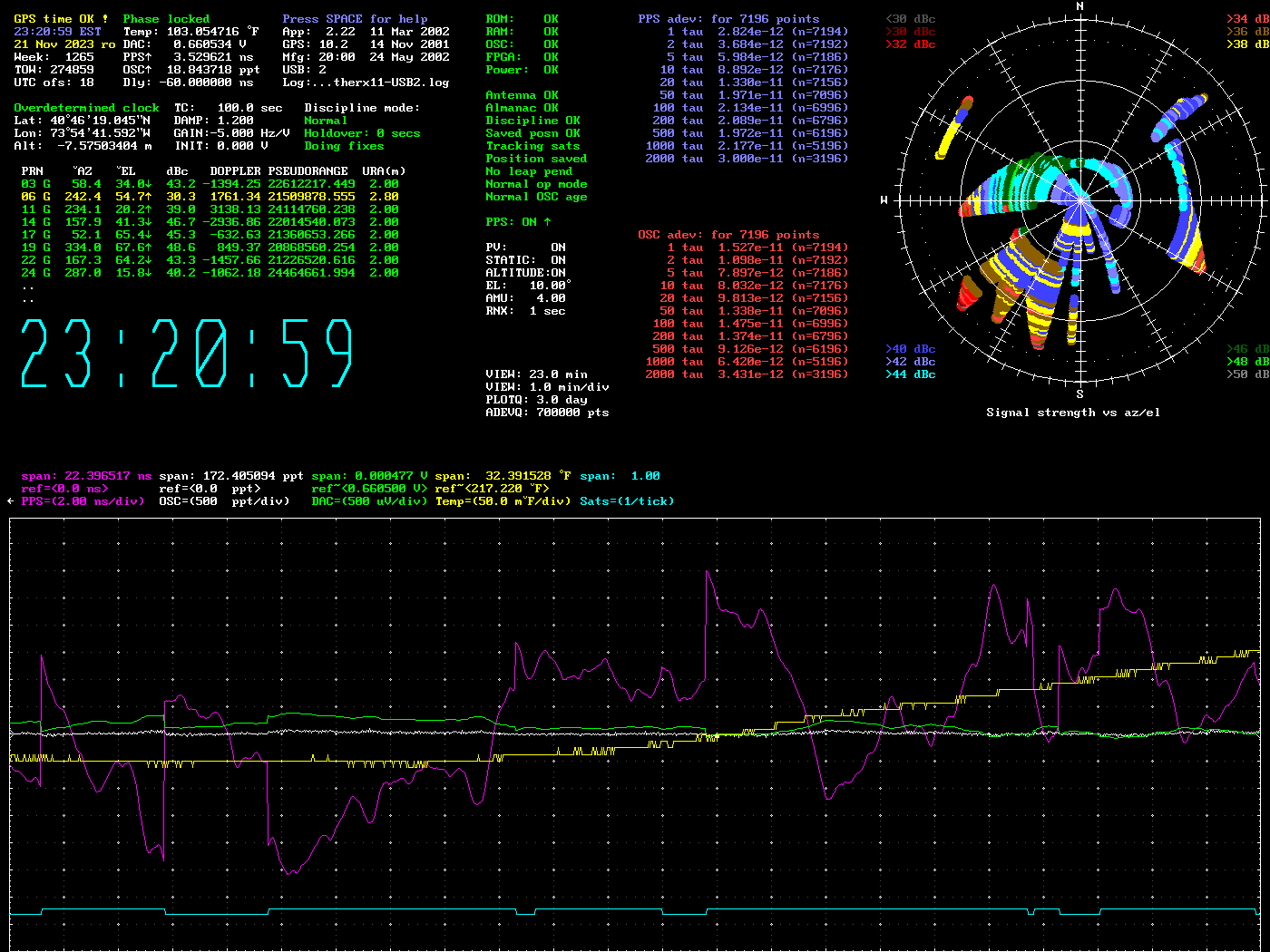Click the 'RNX: 1 sec' entry
This screenshot has height=952, width=1270.
tap(525, 311)
